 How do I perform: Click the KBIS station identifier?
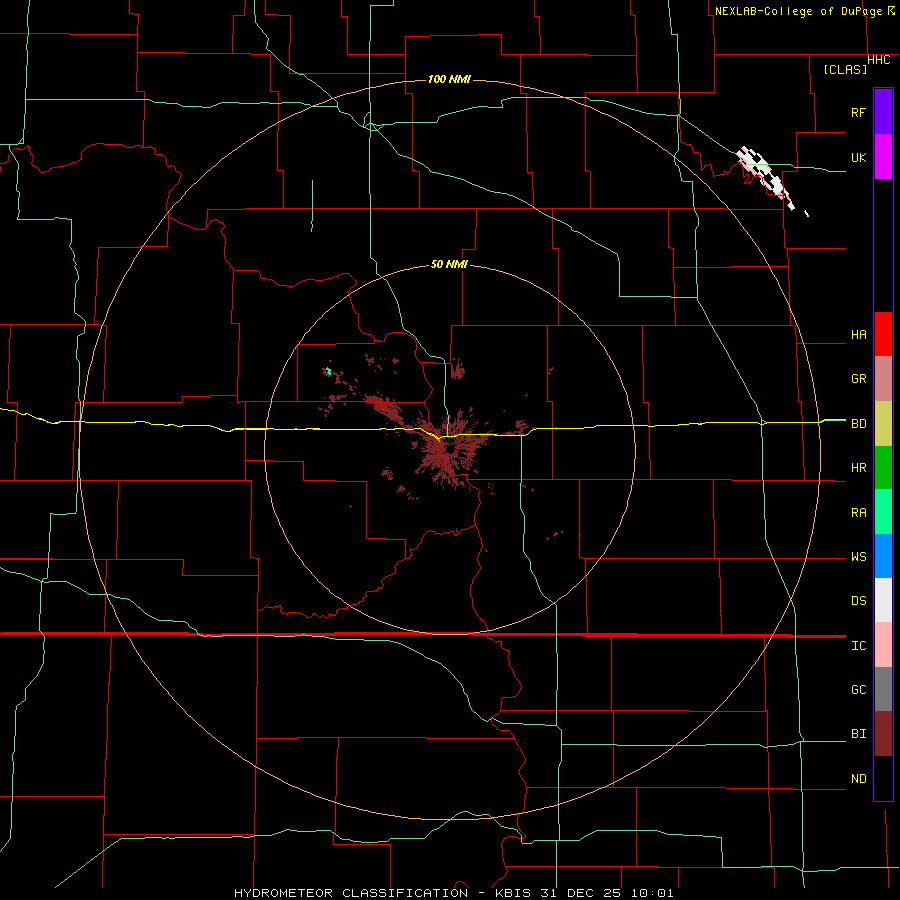click(513, 893)
